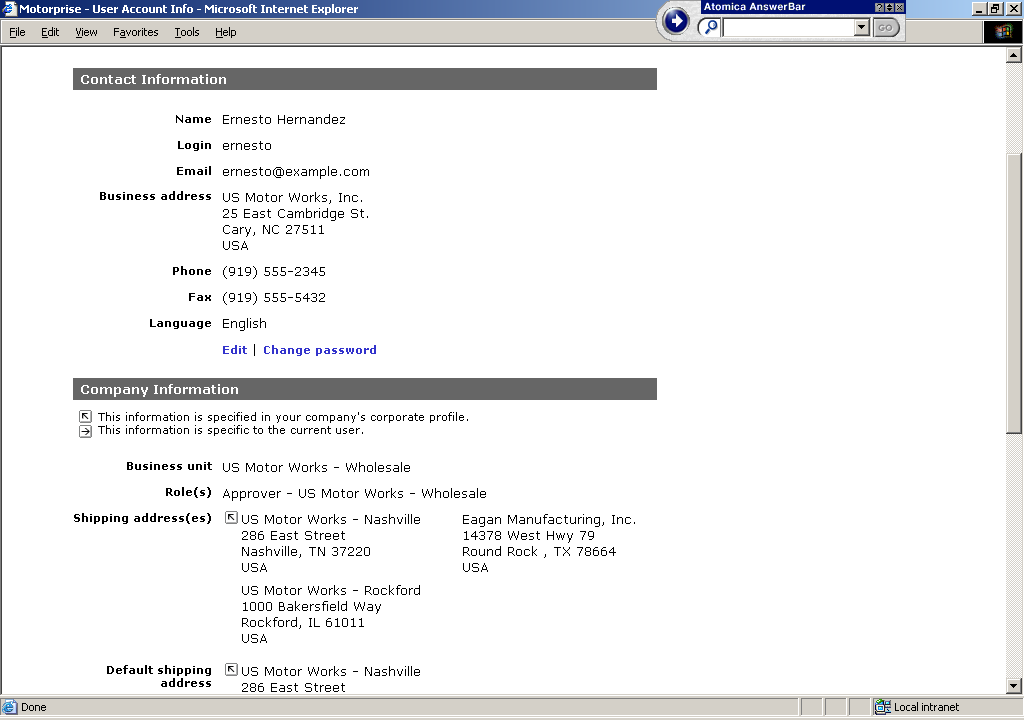Click the AnswerBar up-down resize icon
The width and height of the screenshot is (1024, 720).
pos(889,7)
